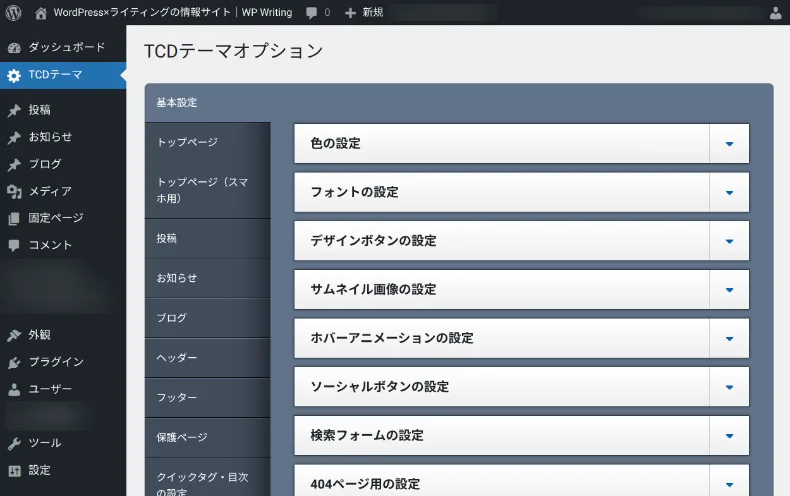790x496 pixels.
Task: Expand the フォントの設定 section arrow
Action: click(729, 192)
